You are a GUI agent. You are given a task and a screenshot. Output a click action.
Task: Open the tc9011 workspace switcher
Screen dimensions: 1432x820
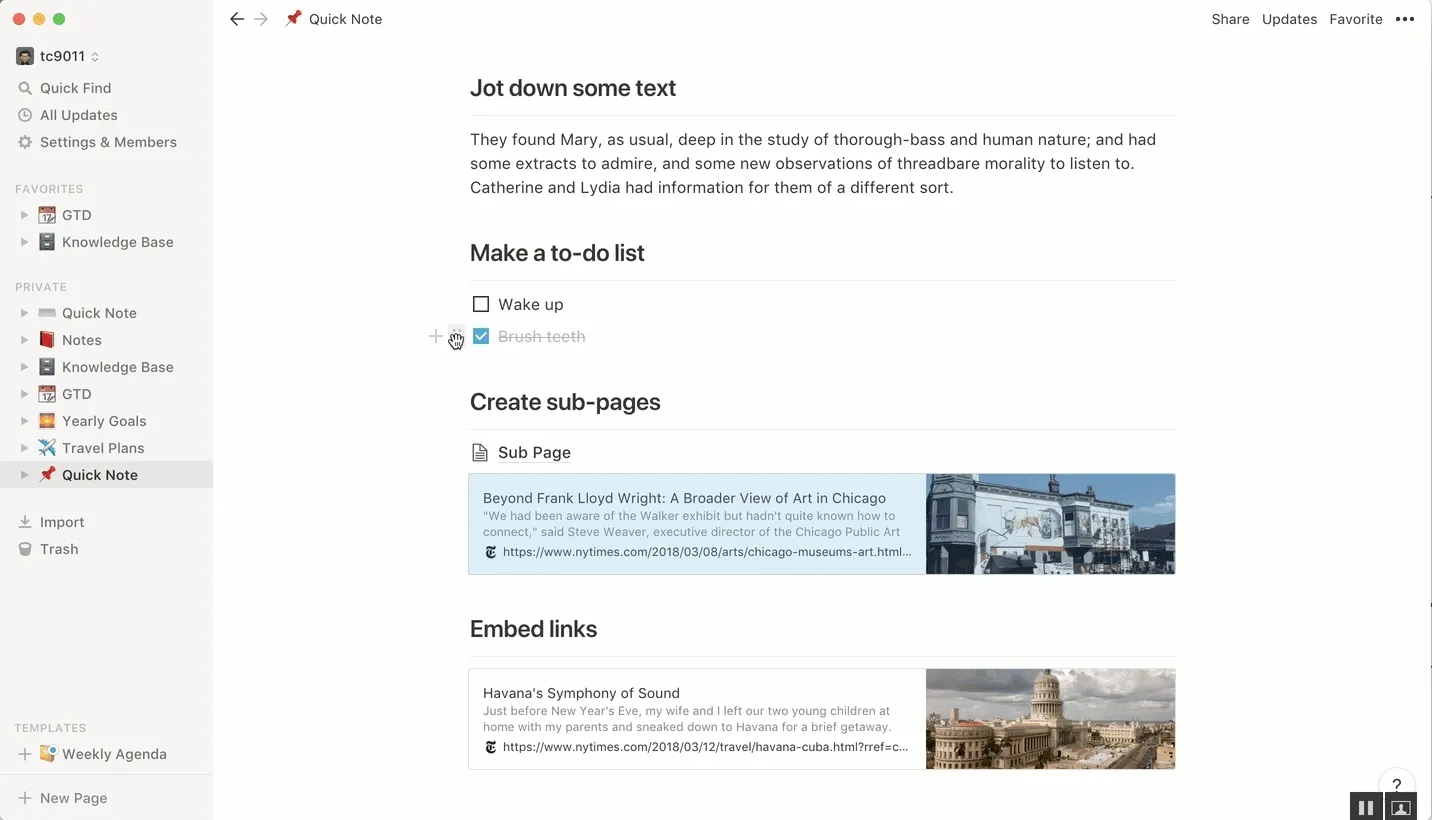(x=60, y=56)
